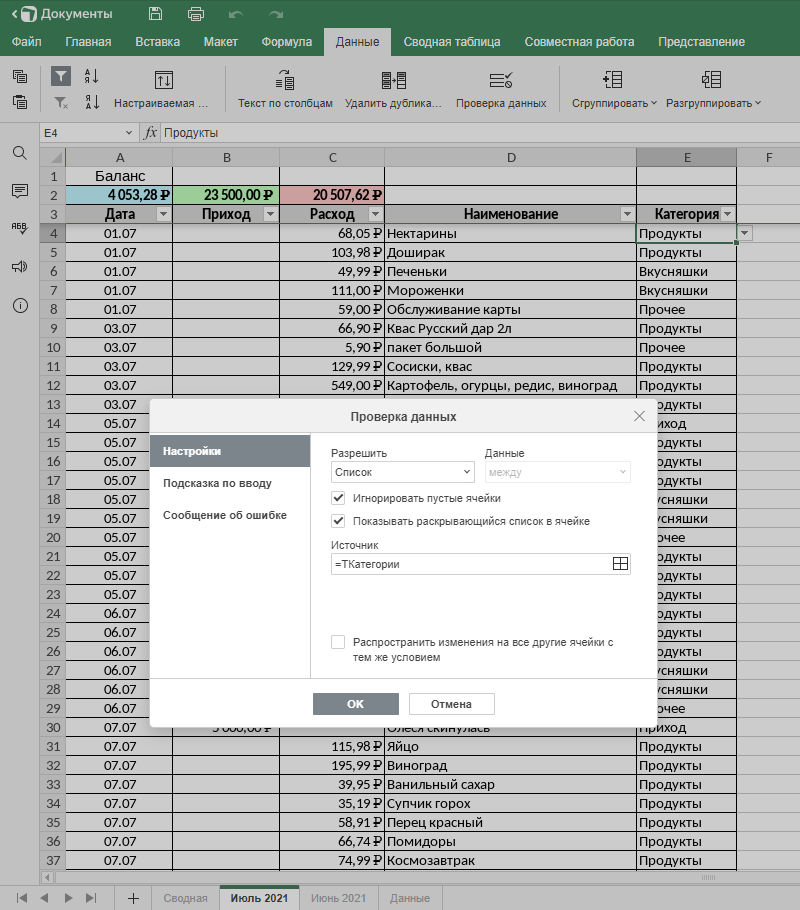Open the Категория column filter arrow

(x=727, y=214)
